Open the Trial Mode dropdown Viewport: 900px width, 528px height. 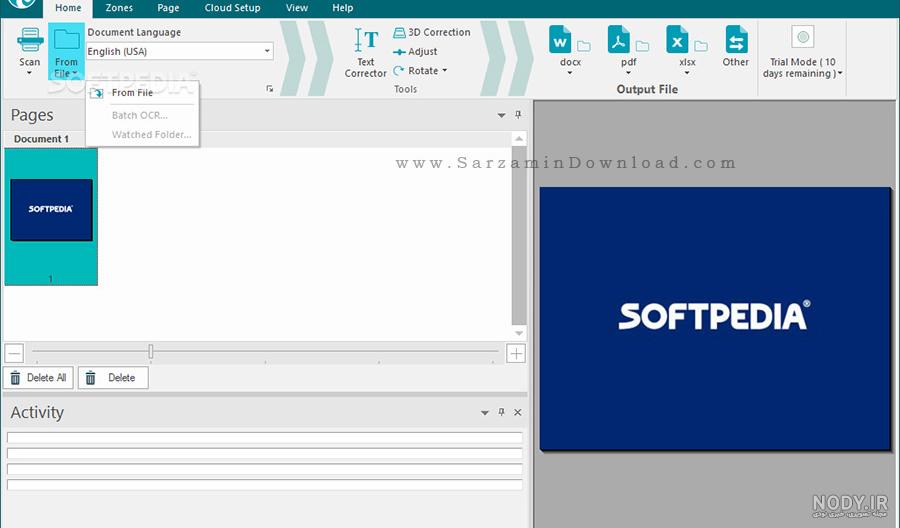tap(840, 73)
